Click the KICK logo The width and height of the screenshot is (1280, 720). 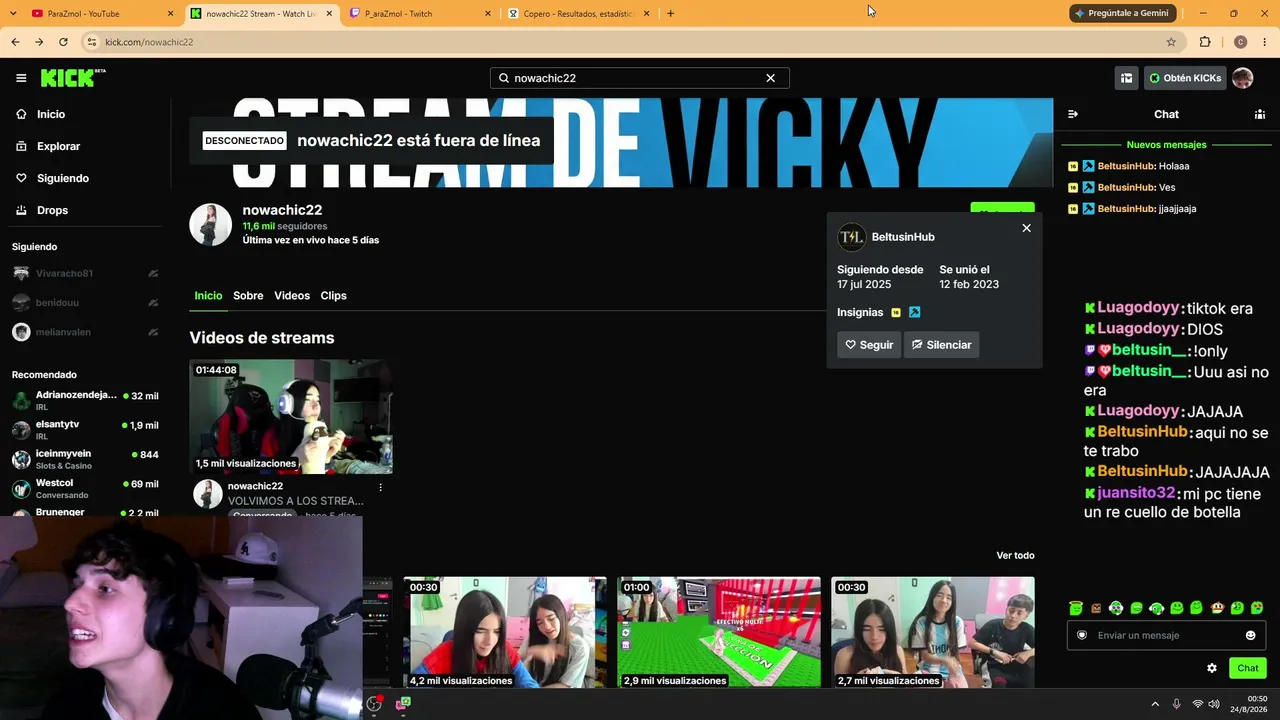pos(73,78)
